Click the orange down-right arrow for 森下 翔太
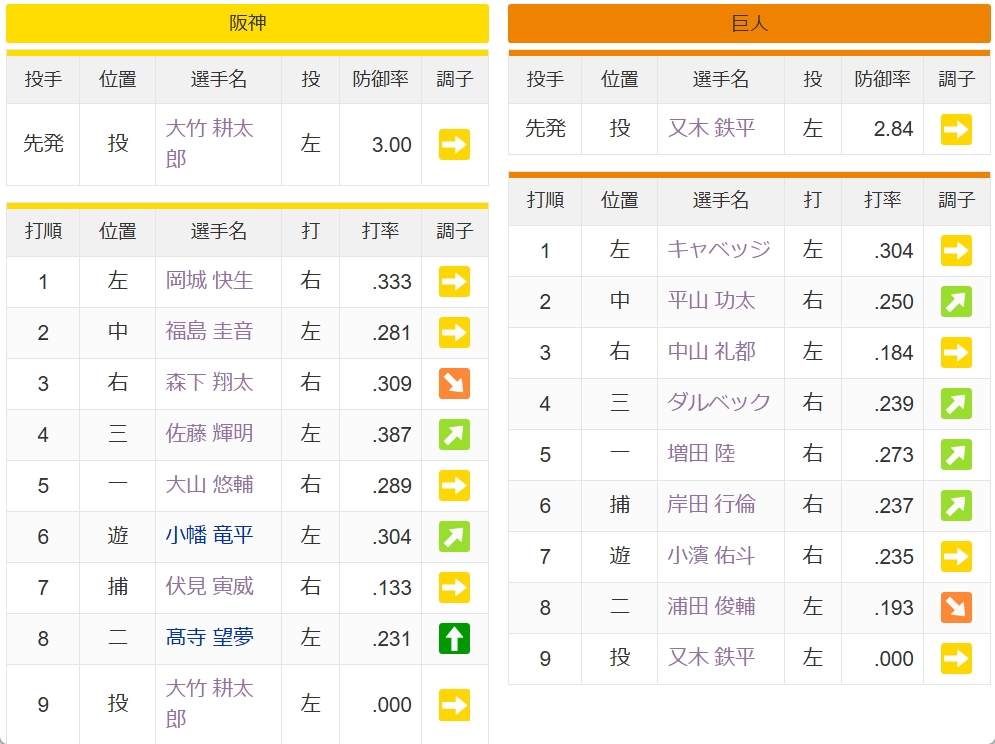This screenshot has width=995, height=744. [454, 383]
